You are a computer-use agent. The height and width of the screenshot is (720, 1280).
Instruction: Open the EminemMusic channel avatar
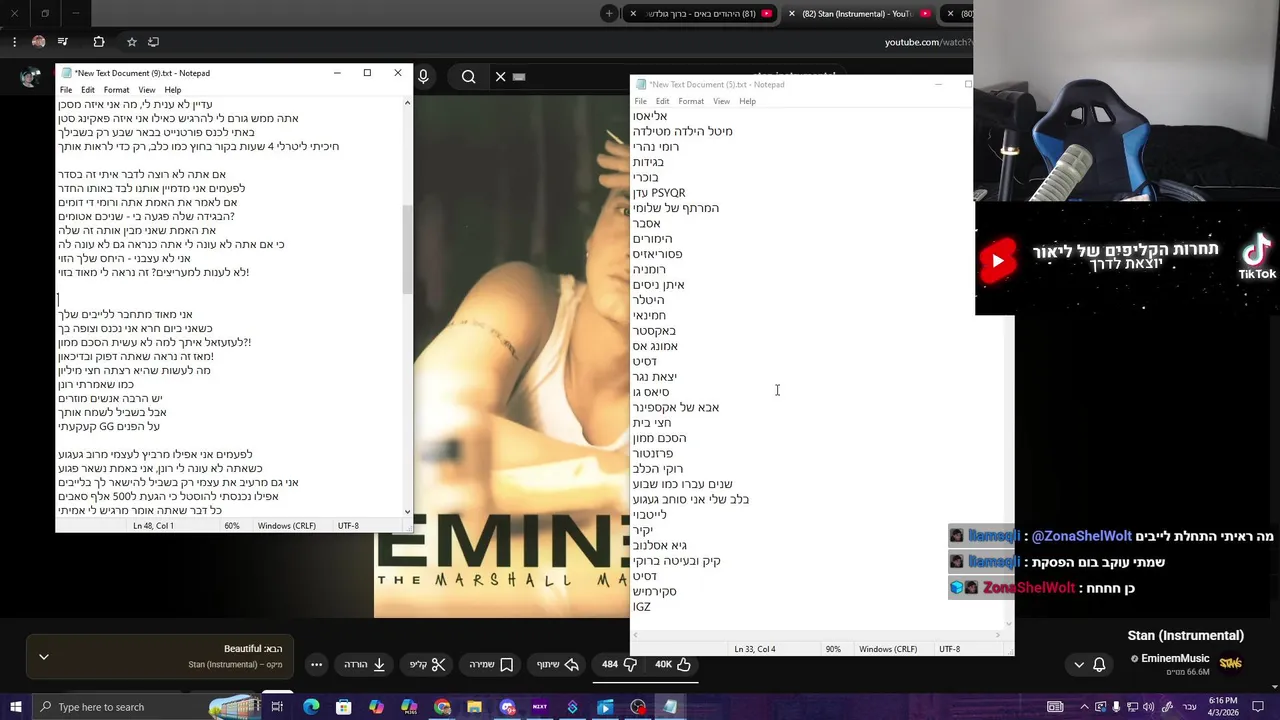pos(1230,663)
